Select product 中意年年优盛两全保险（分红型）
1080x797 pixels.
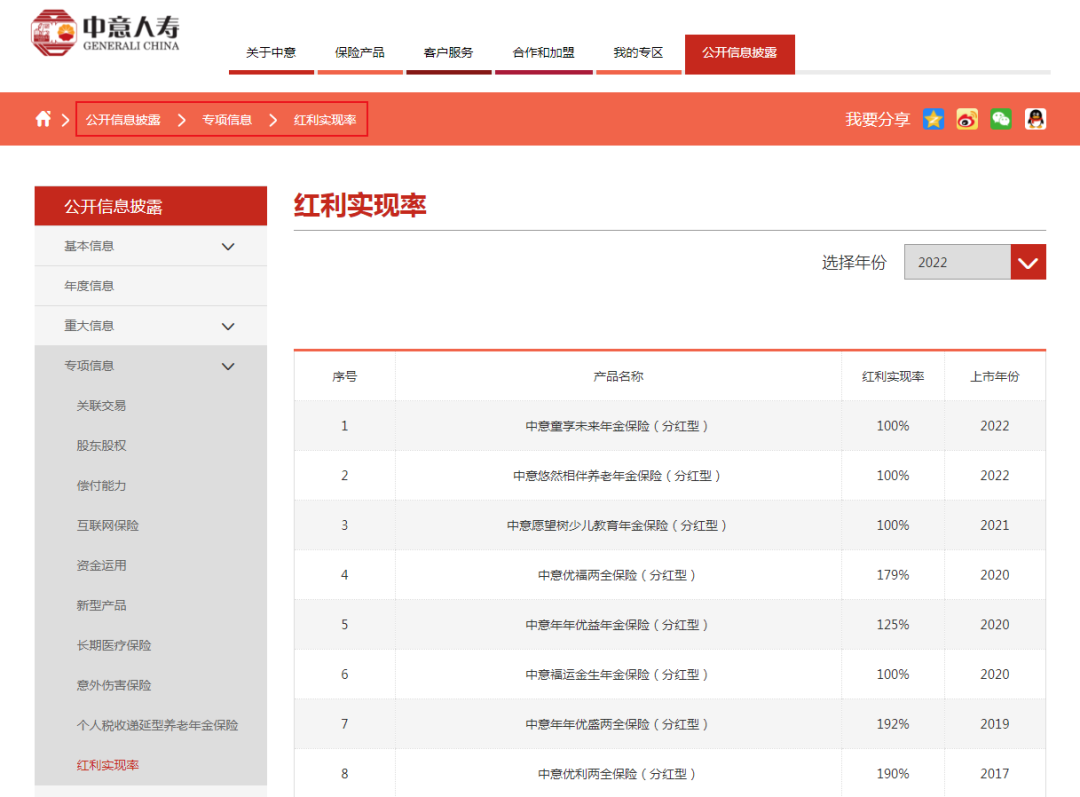coord(618,724)
